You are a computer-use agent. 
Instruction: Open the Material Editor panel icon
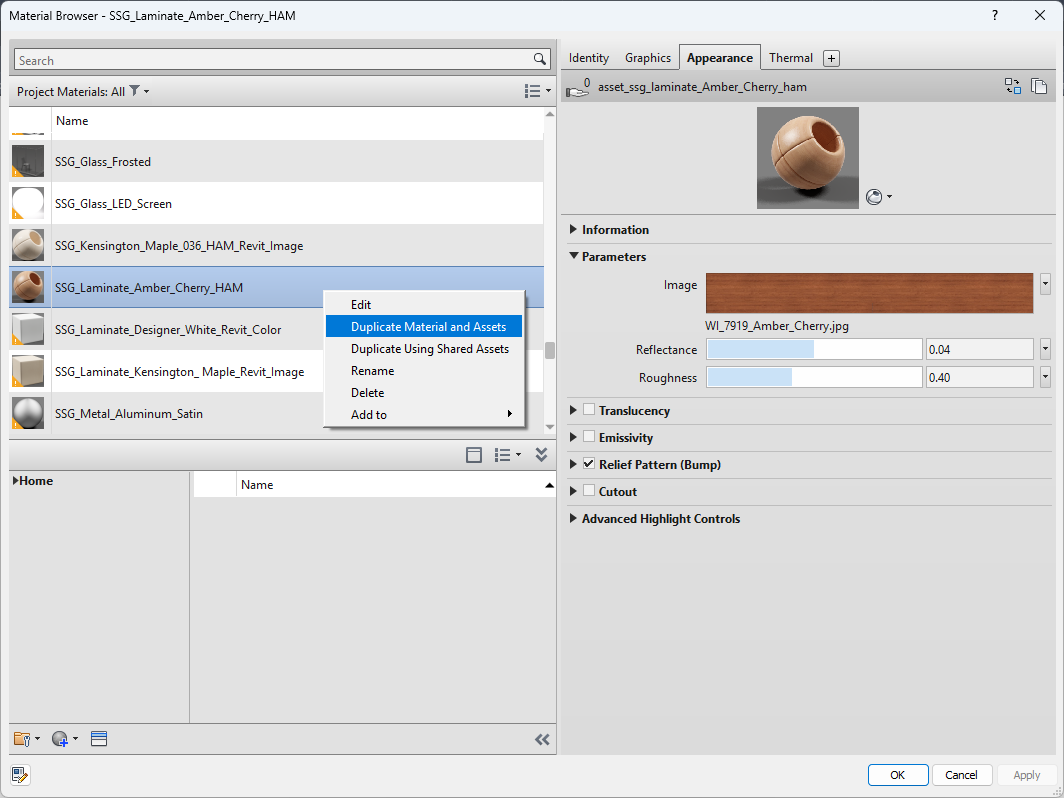(20, 775)
